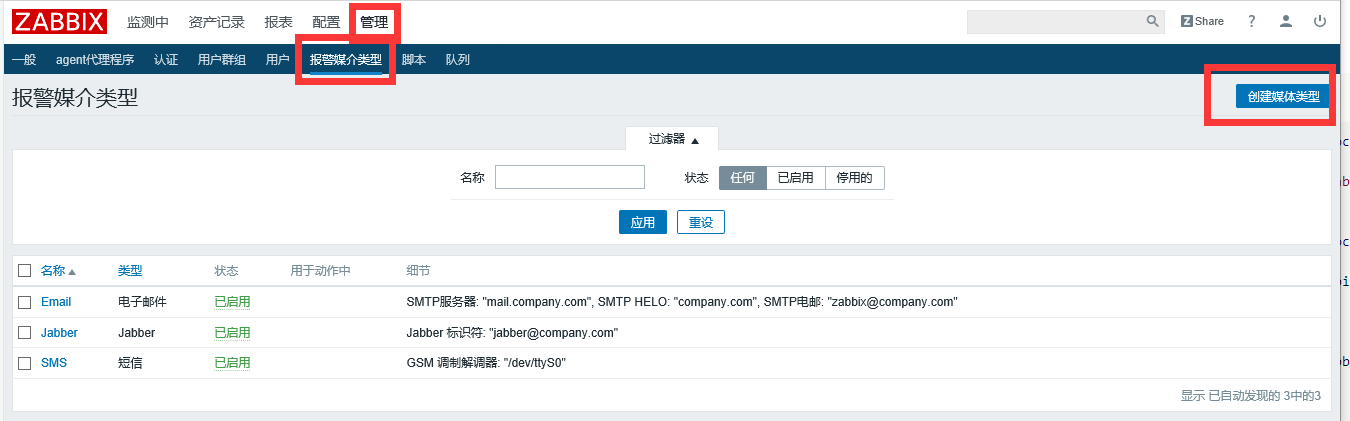Select the 已启用 status filter
Viewport: 1350px width, 421px height.
pos(796,178)
